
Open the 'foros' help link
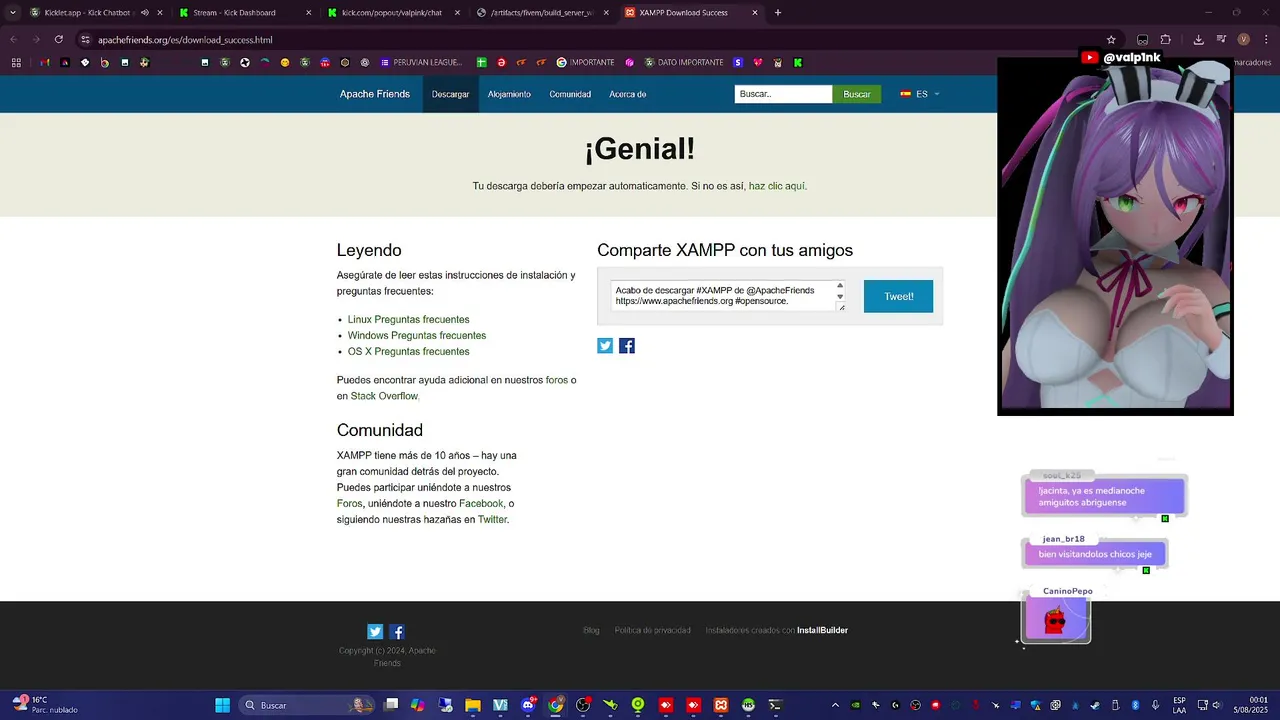[x=556, y=381]
